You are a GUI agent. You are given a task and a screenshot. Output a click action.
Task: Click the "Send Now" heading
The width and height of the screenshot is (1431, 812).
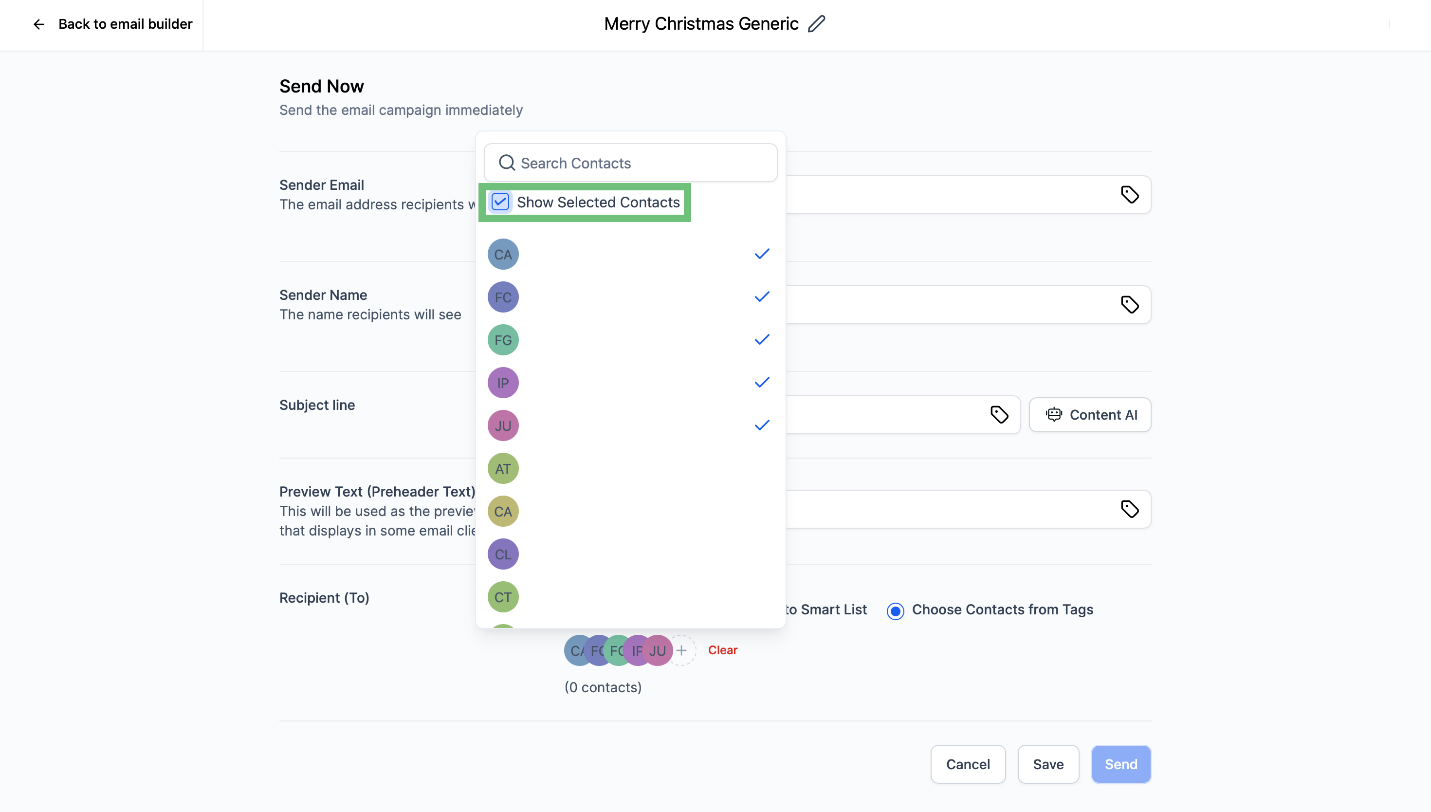point(322,86)
